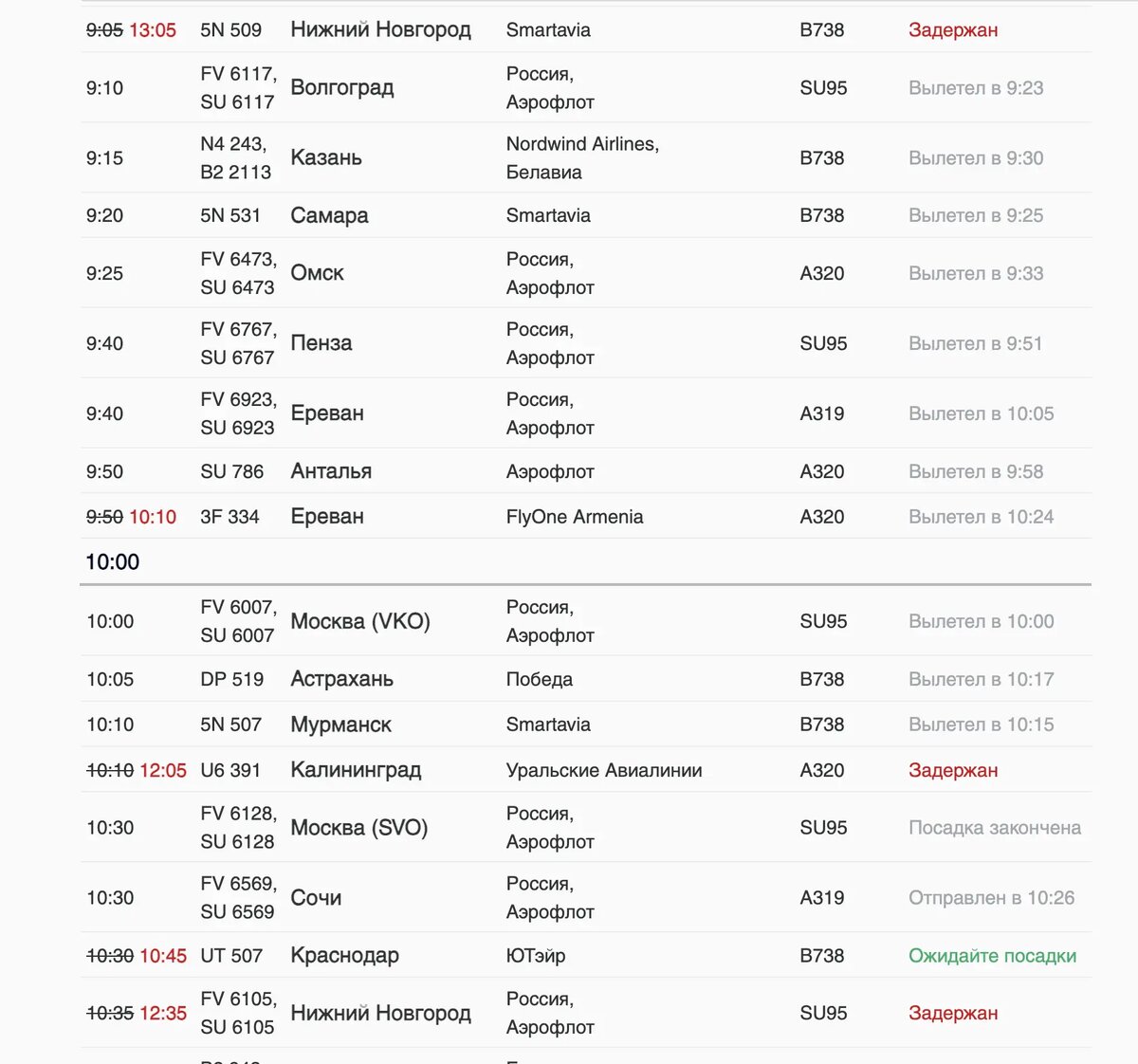Click the Казань destination at 9:15
Viewport: 1138px width, 1064px height.
[x=326, y=157]
